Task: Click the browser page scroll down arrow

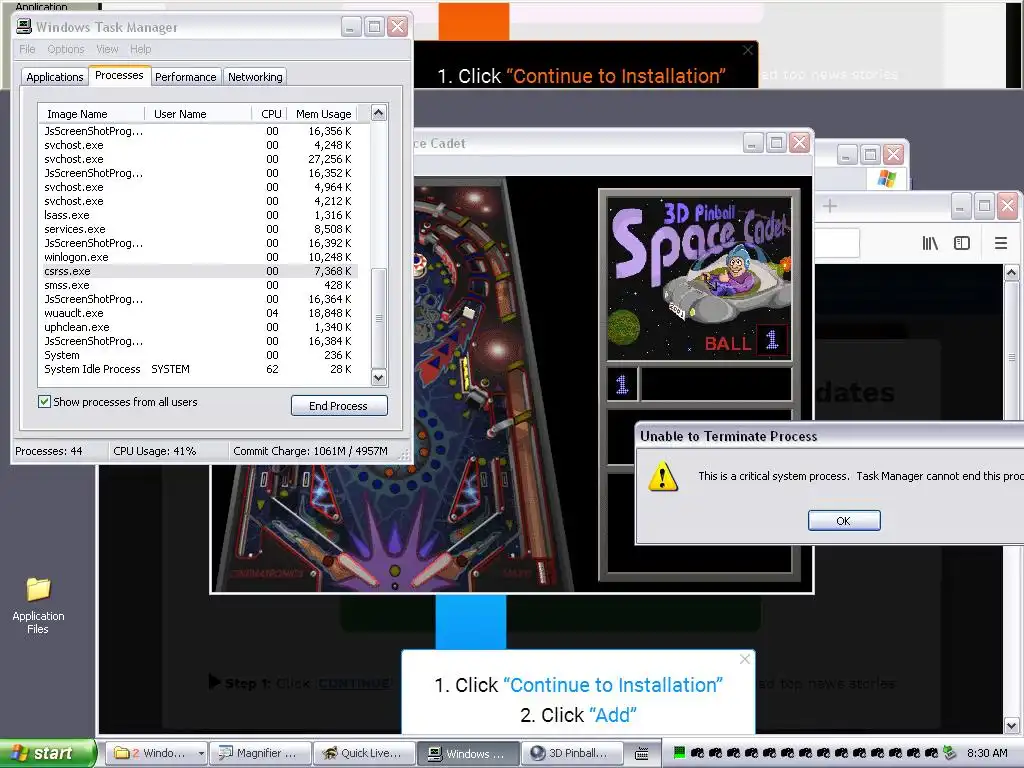Action: coord(1012,725)
